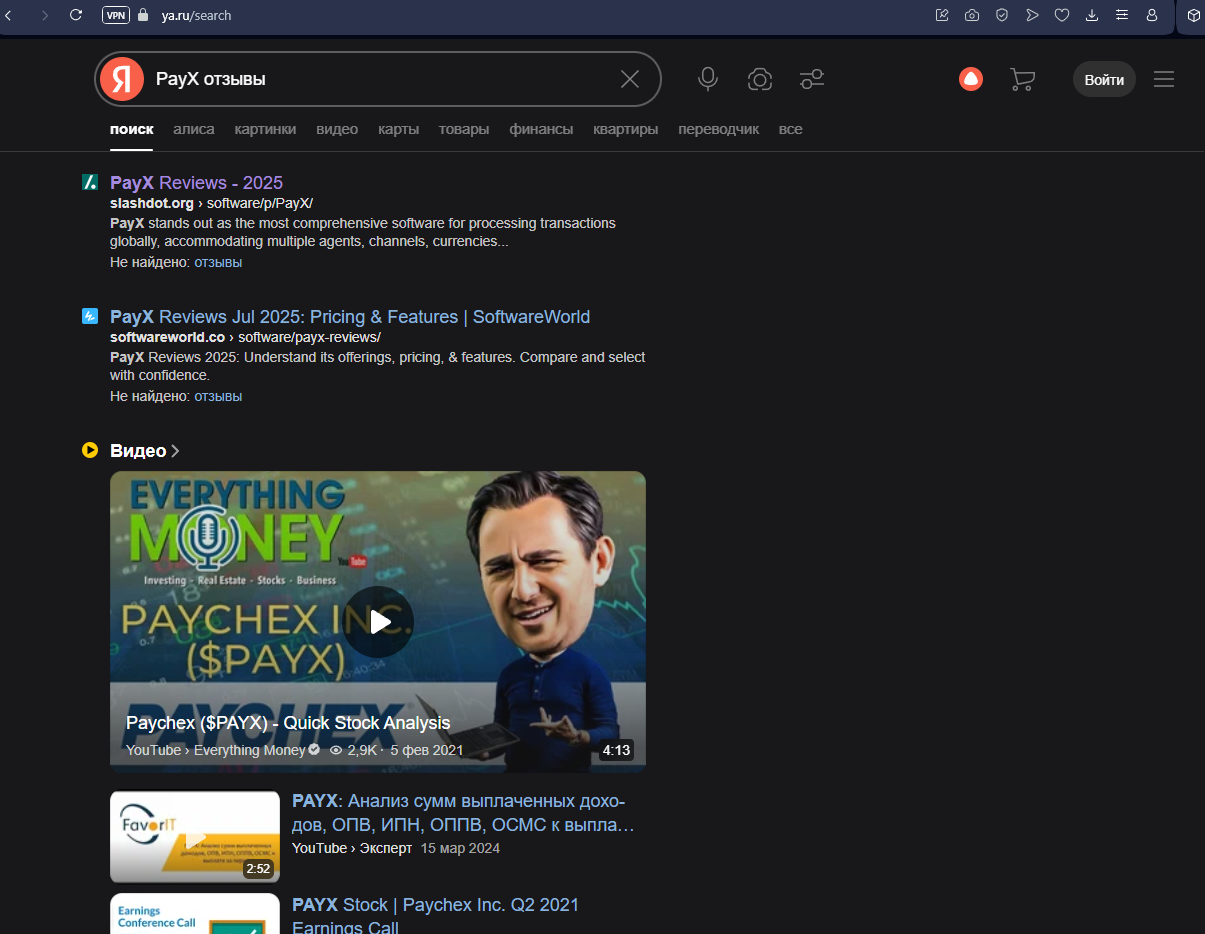Open the red Alice assistant icon
The width and height of the screenshot is (1205, 934).
(x=971, y=79)
